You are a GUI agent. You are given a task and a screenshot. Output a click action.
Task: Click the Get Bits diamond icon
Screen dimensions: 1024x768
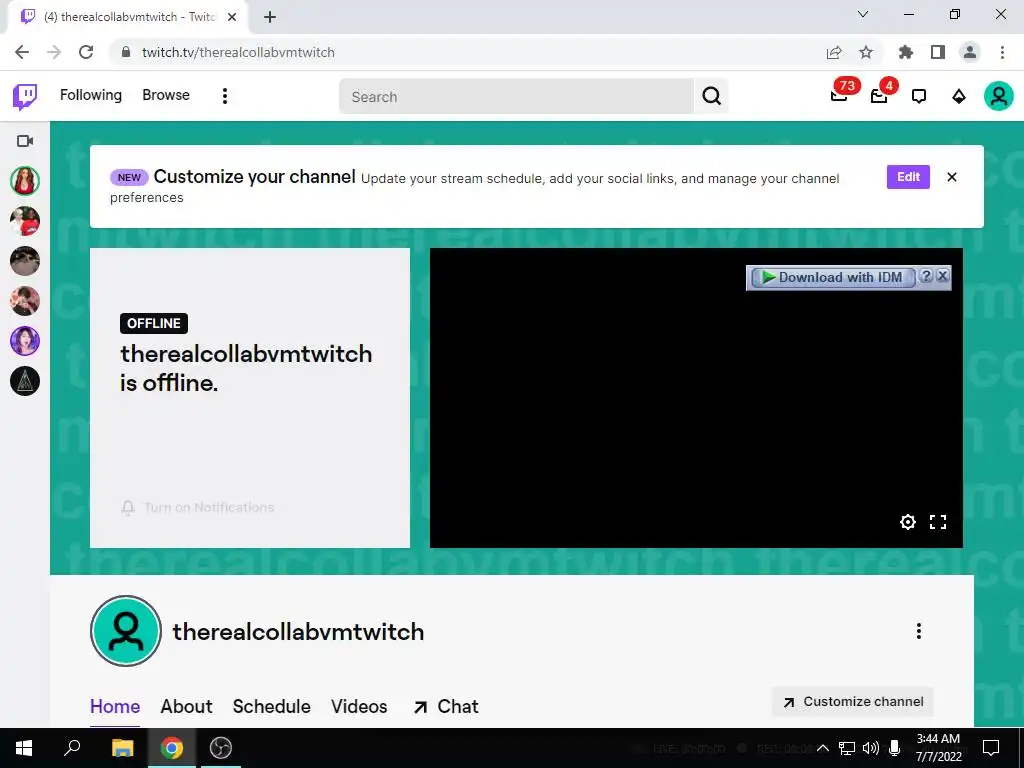[959, 97]
